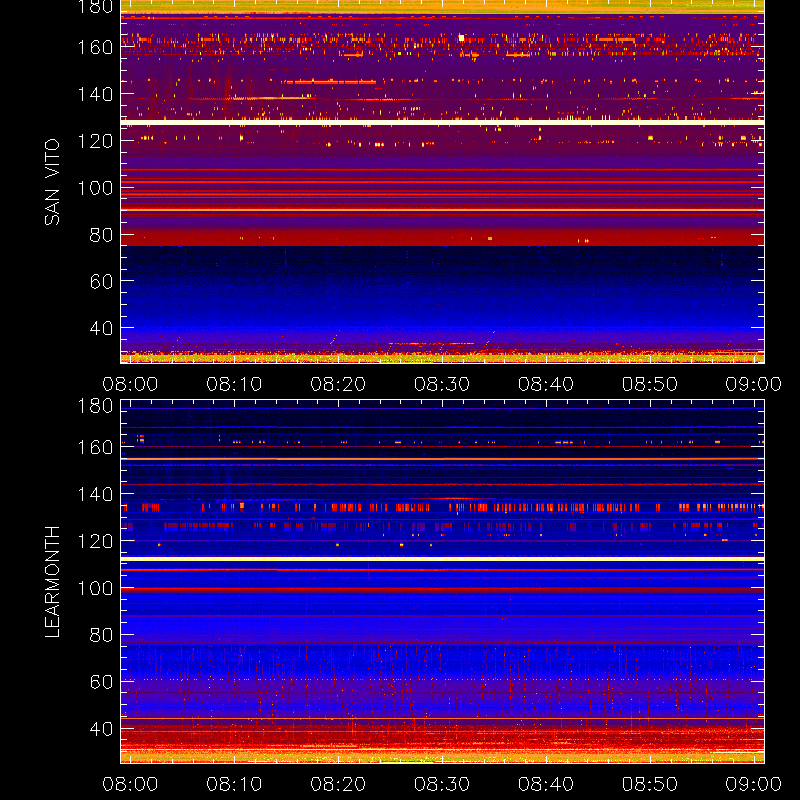Image resolution: width=800 pixels, height=800 pixels.
Task: Click the 09:00 time label under the San Vito plot
Action: (x=754, y=384)
